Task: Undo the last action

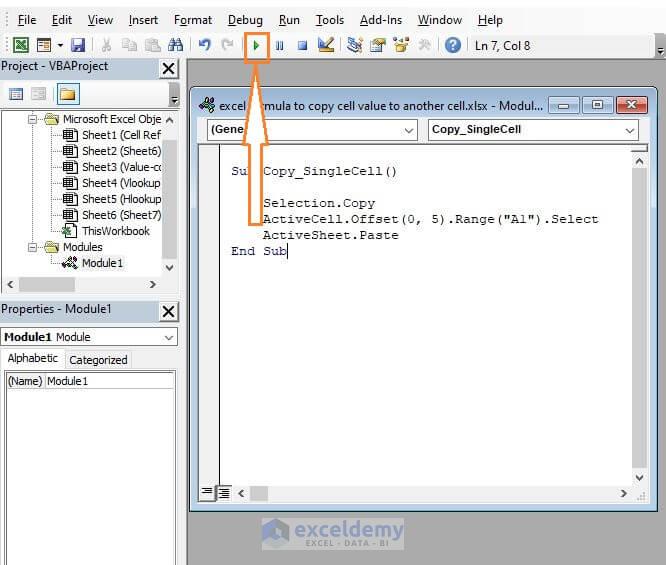Action: tap(205, 45)
